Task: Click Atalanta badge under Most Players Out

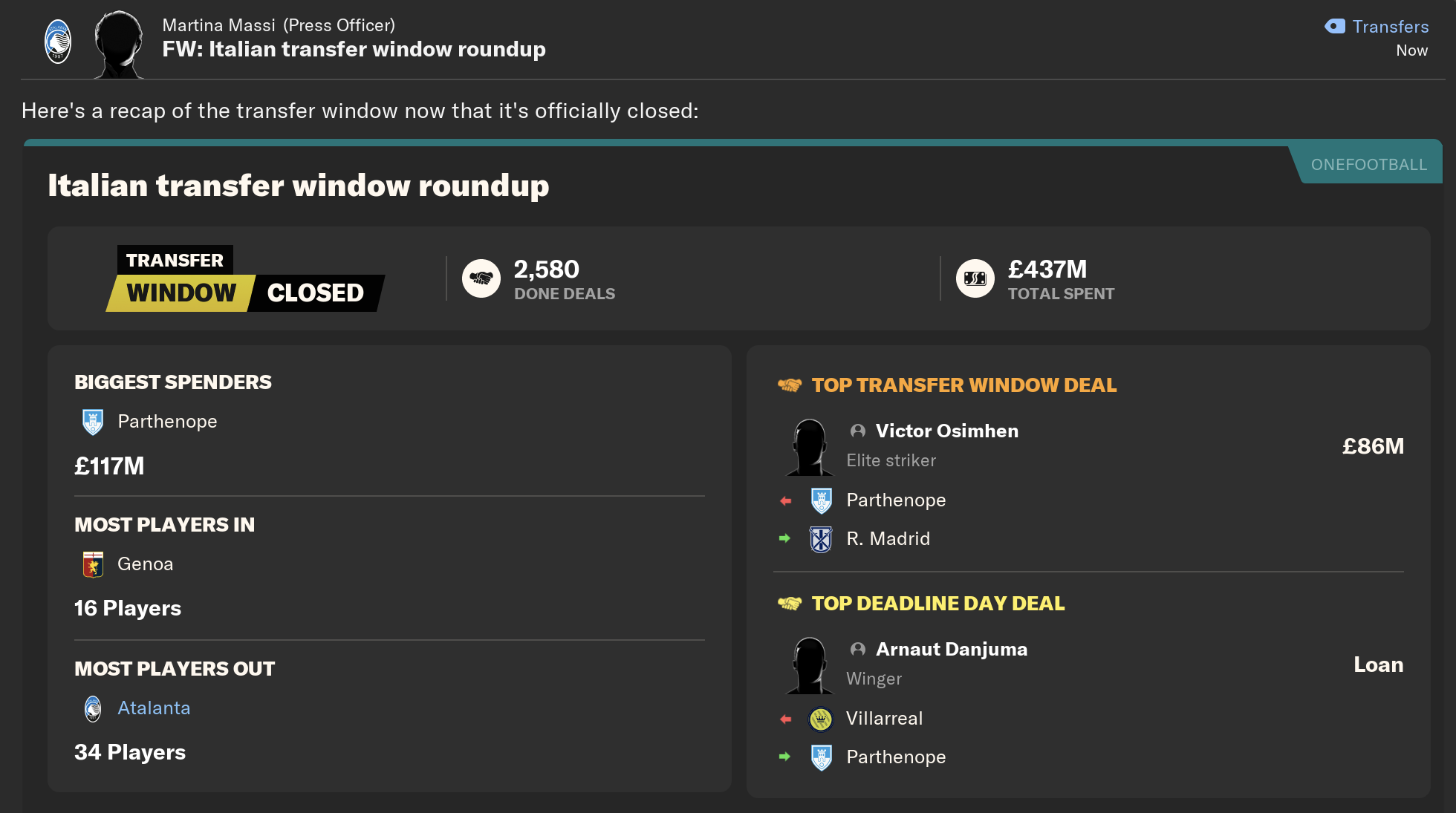Action: tap(93, 708)
